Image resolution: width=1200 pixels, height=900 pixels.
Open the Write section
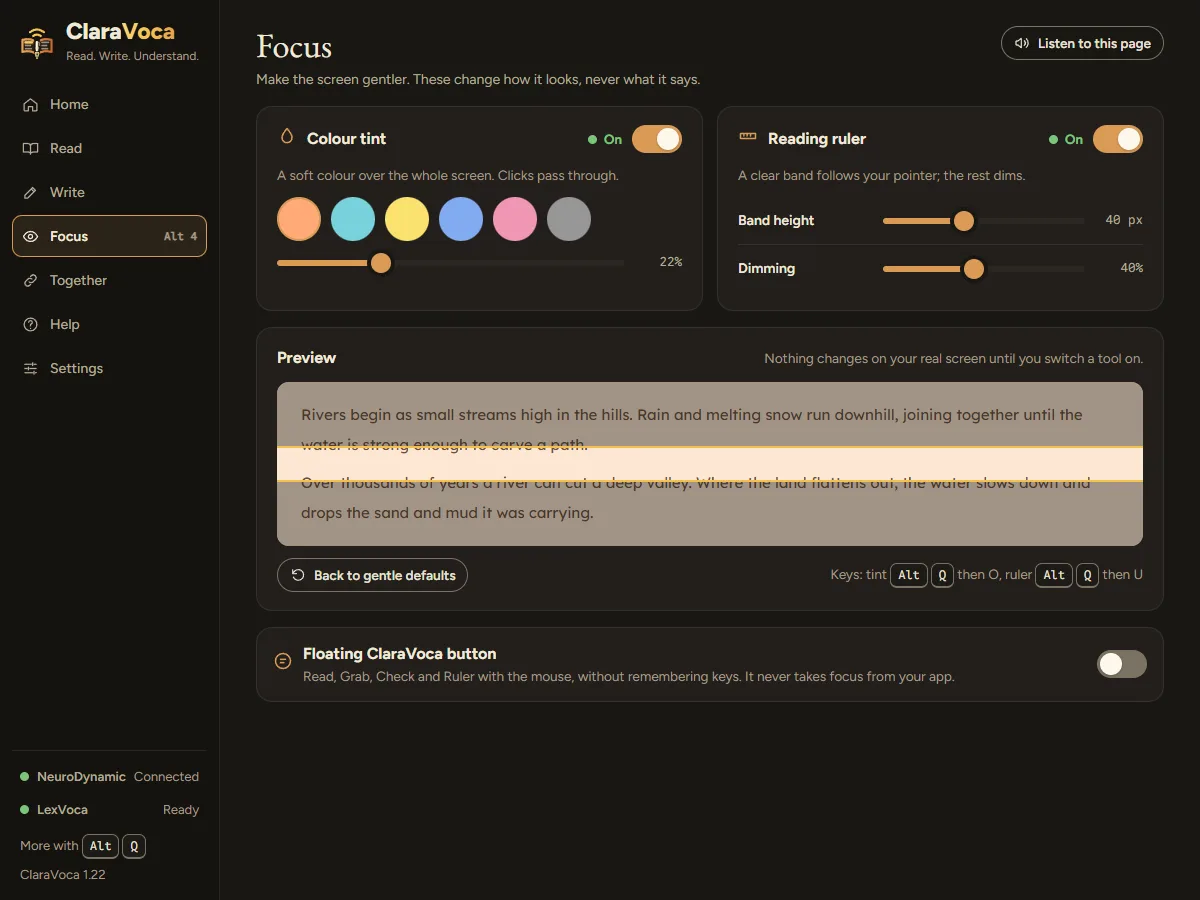[109, 192]
